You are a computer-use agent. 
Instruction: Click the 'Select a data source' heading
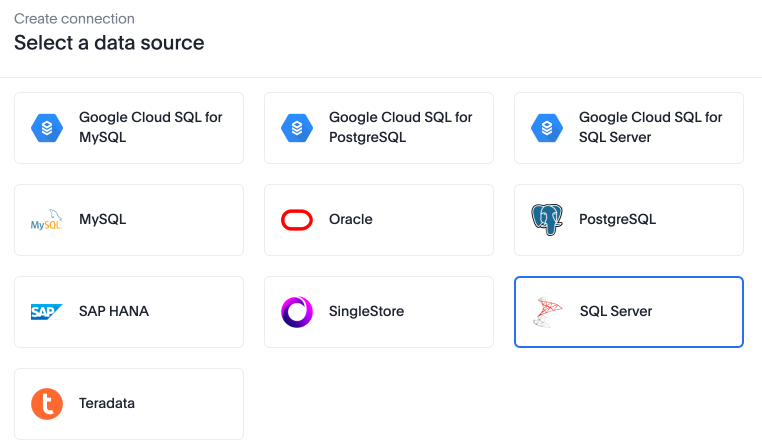[x=109, y=43]
